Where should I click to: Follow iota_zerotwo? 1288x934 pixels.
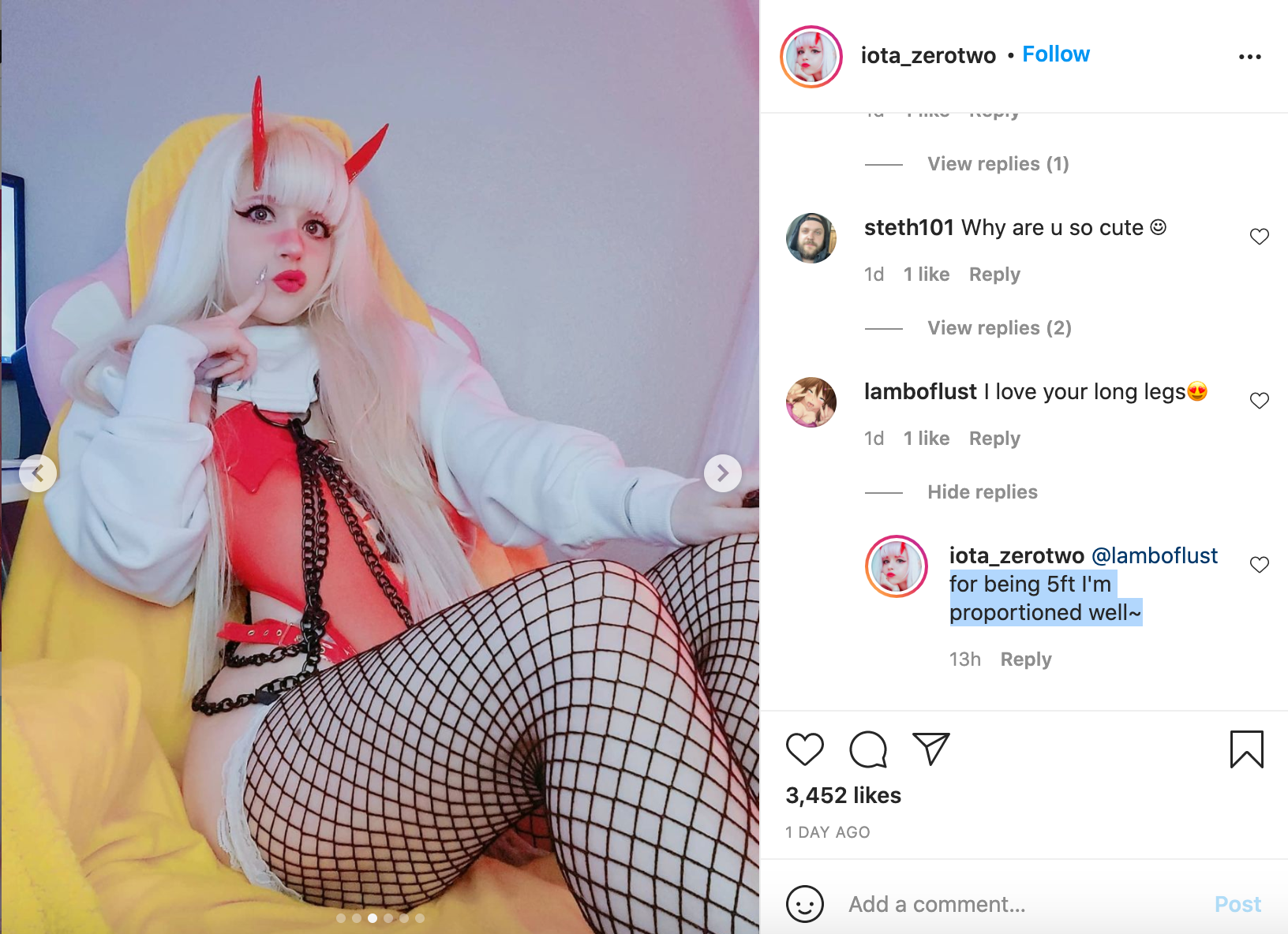[x=1055, y=54]
